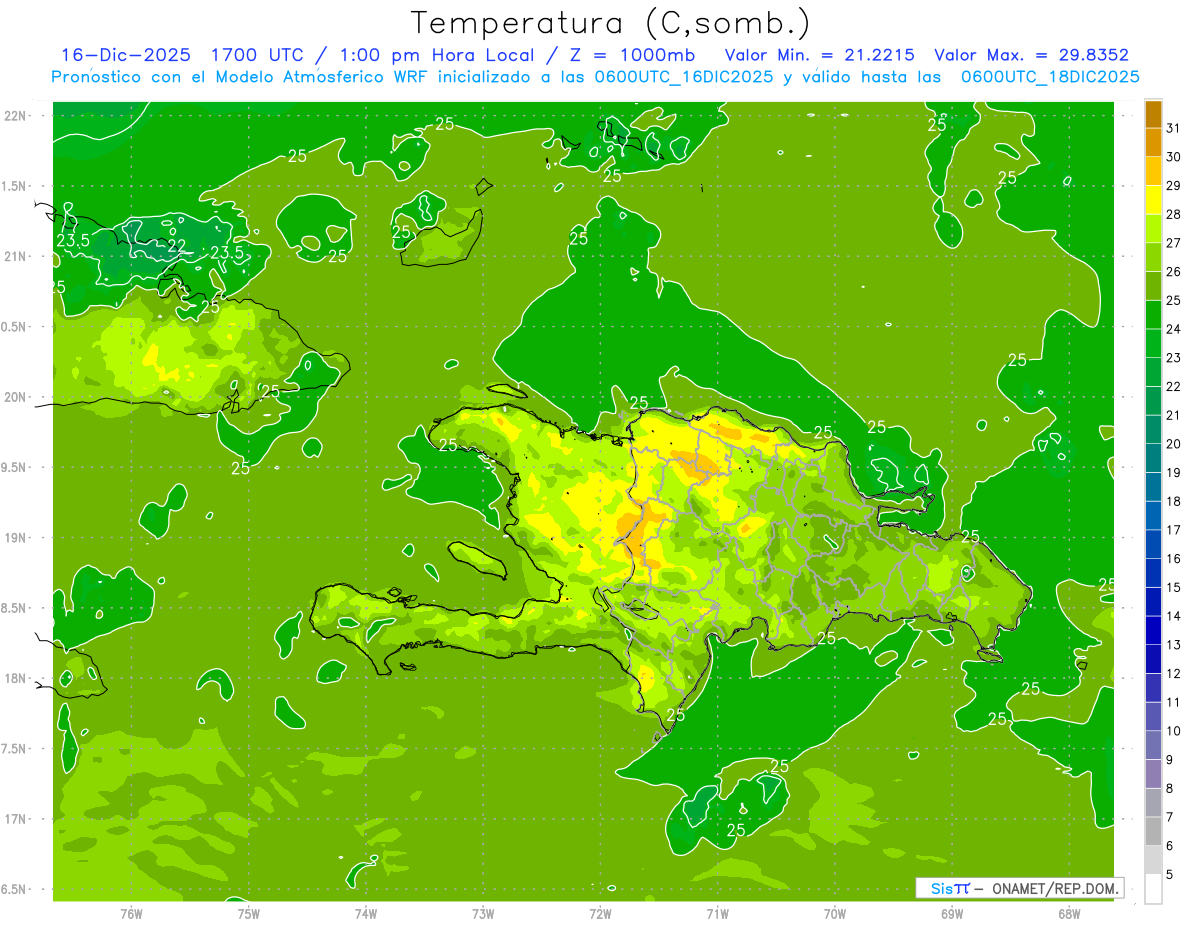Click the "1700 UTC" time text
Viewport: 1200px width, 927px height.
coord(257,55)
